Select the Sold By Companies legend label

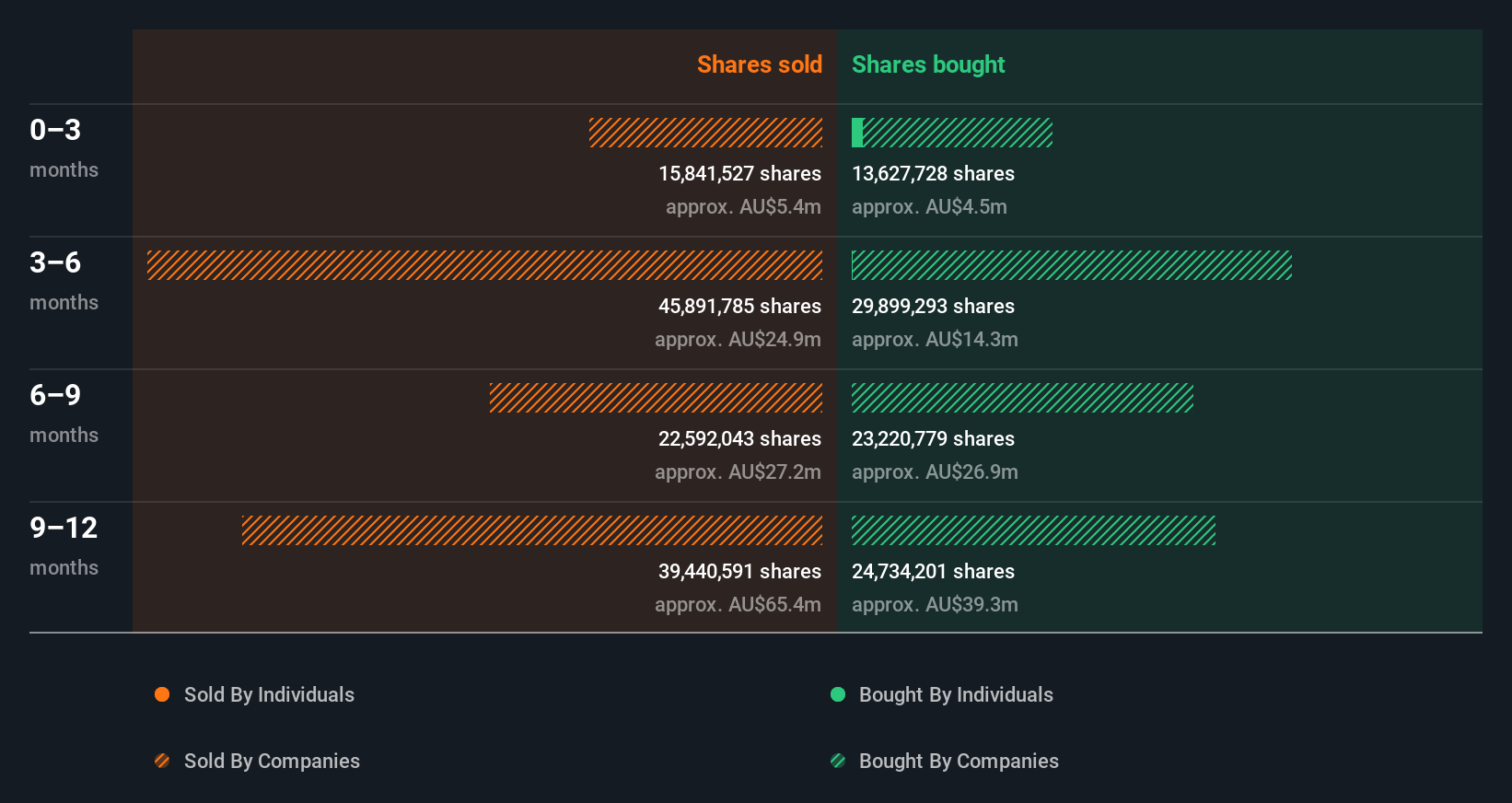(272, 761)
